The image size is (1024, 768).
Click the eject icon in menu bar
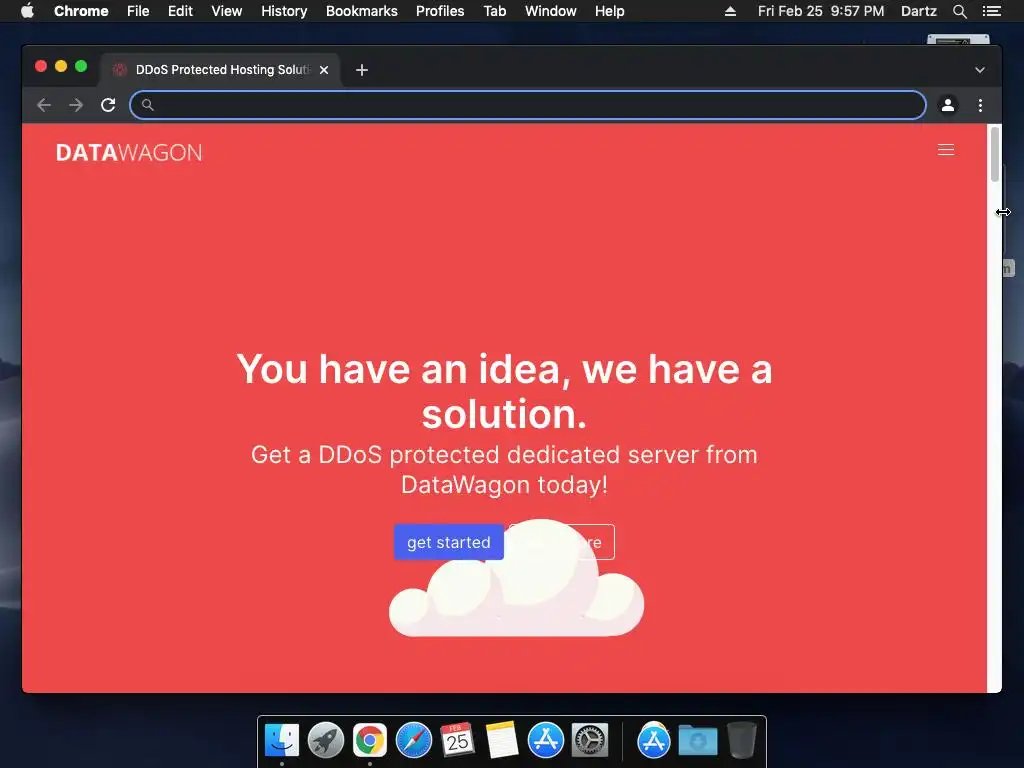[730, 11]
